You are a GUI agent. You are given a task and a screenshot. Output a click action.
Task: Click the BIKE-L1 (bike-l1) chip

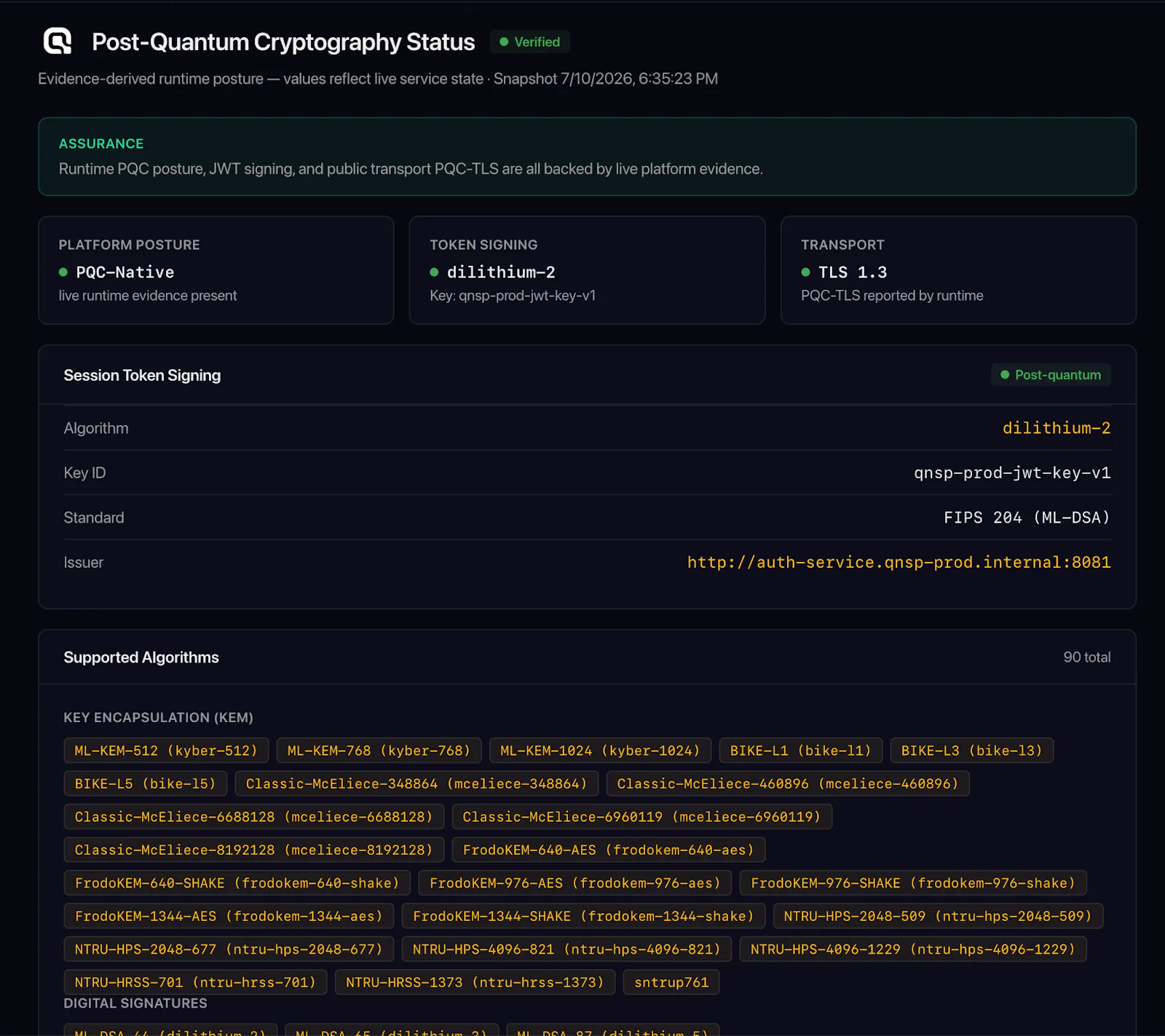tap(801, 751)
